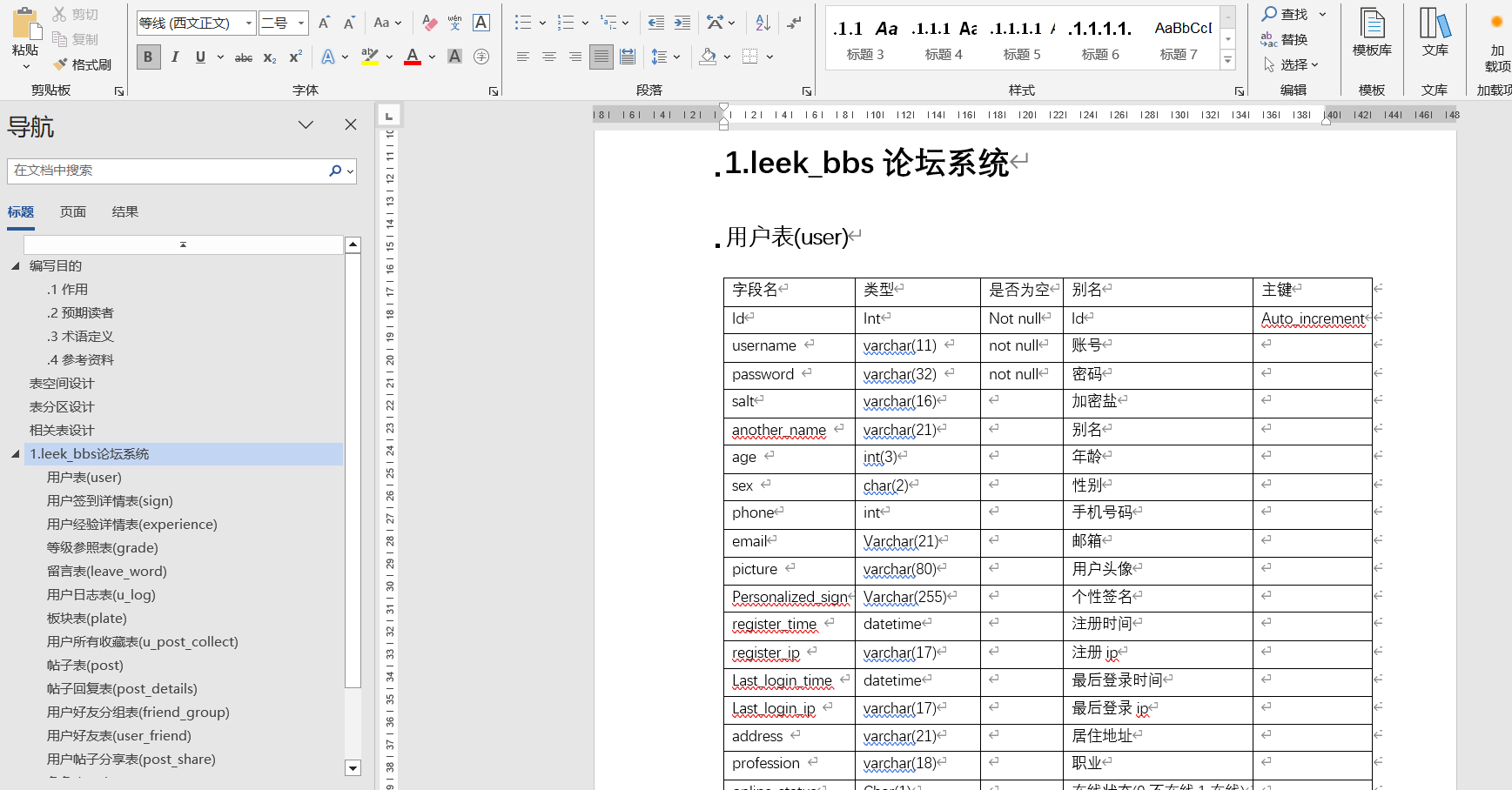Click the Enclosed Character icon

tap(481, 57)
